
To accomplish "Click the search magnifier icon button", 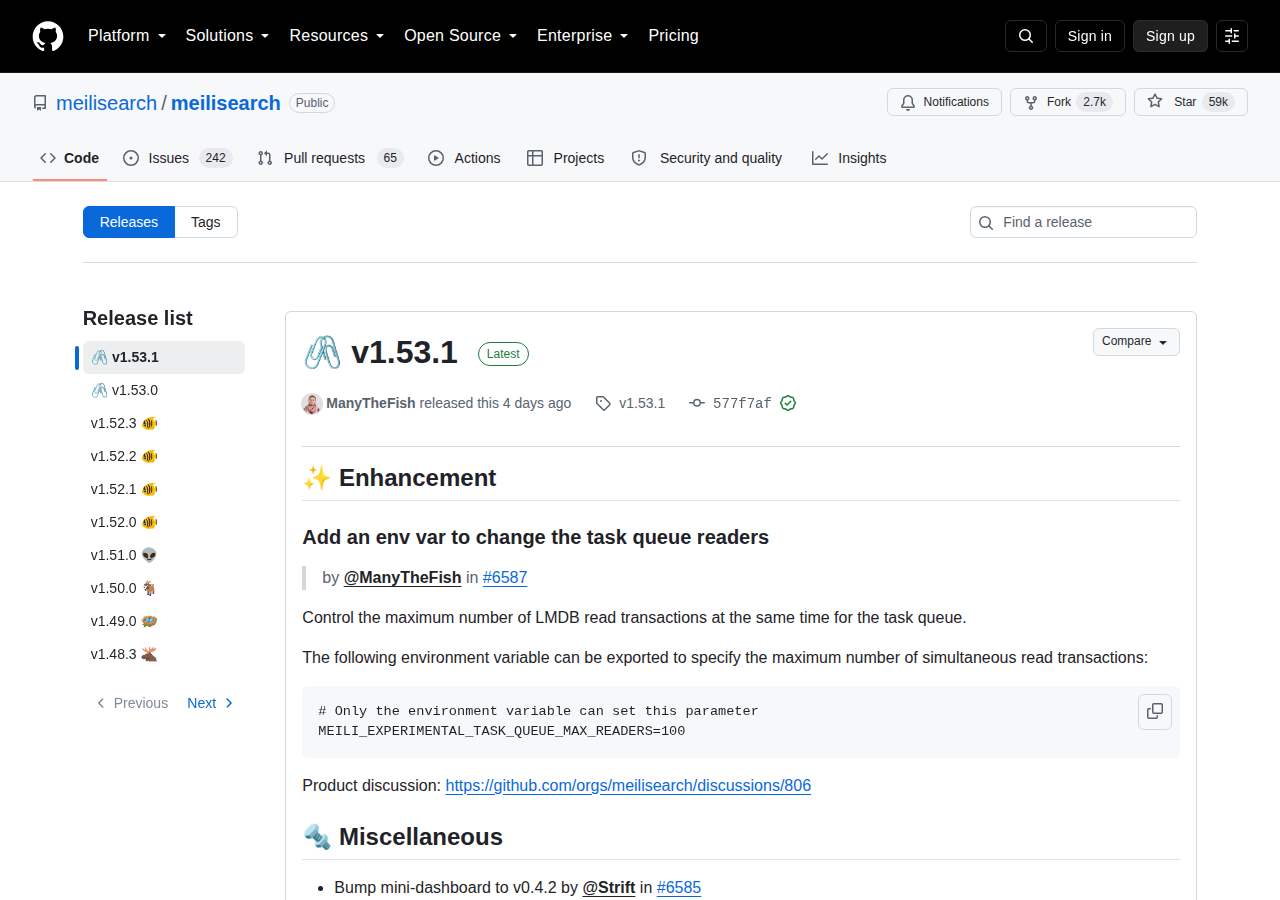I will coord(1026,36).
